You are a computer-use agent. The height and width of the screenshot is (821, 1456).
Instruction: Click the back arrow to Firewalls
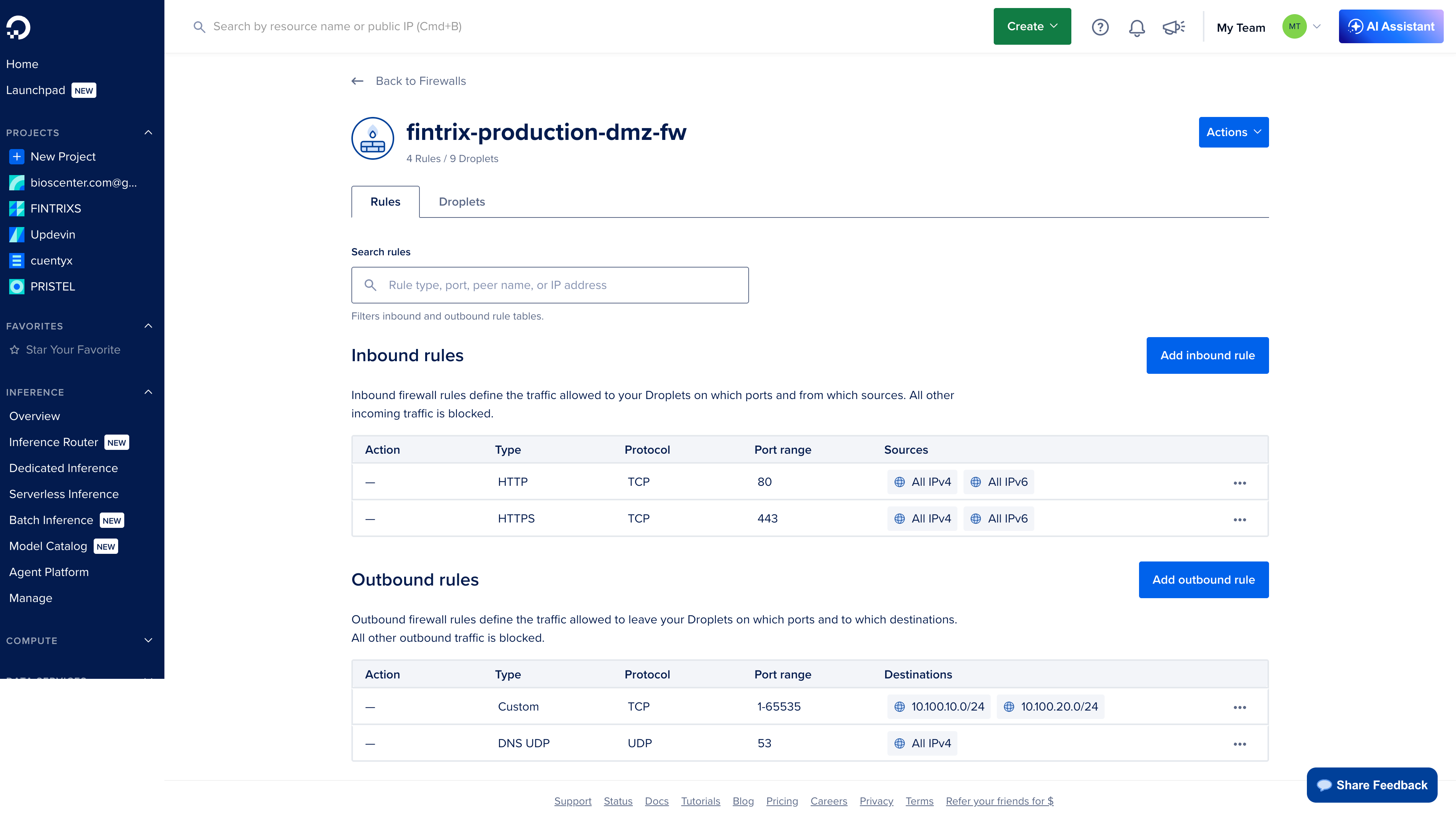click(357, 81)
